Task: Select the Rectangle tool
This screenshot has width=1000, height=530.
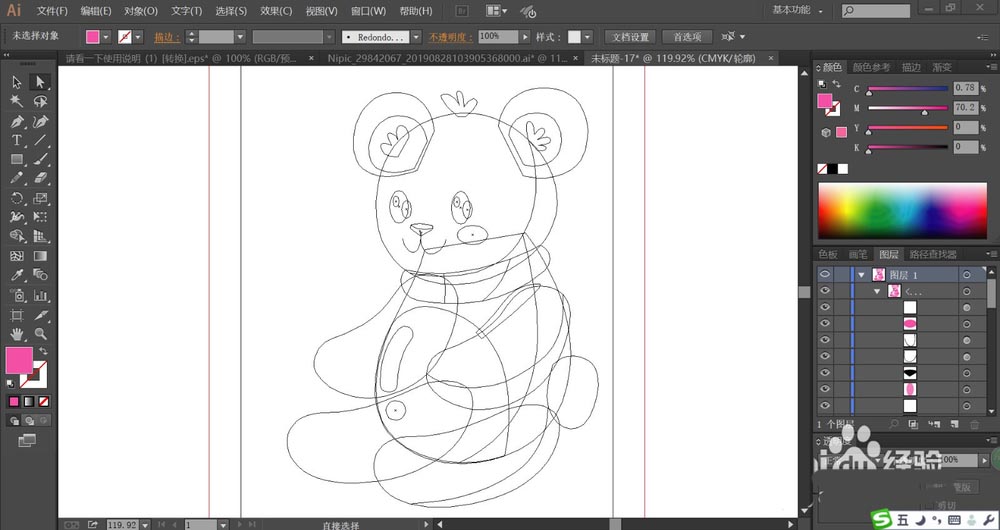Action: pos(17,159)
